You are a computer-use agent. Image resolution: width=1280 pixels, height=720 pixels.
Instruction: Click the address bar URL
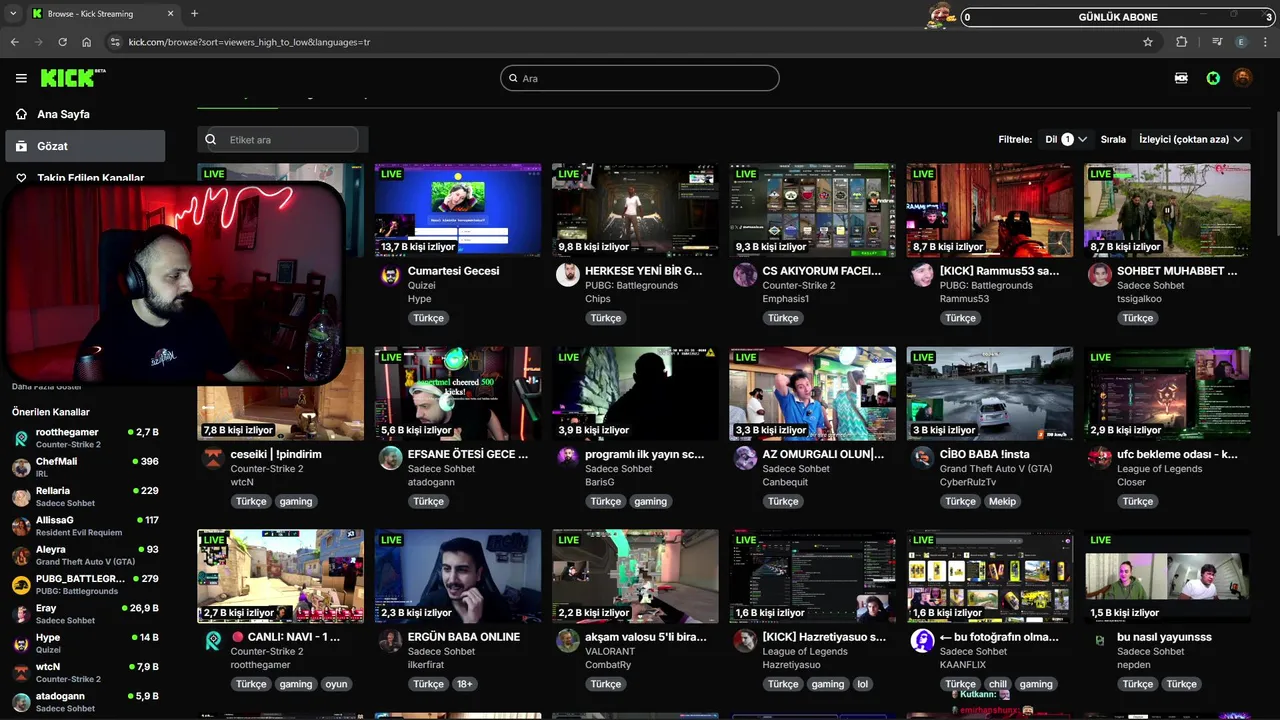tap(249, 42)
